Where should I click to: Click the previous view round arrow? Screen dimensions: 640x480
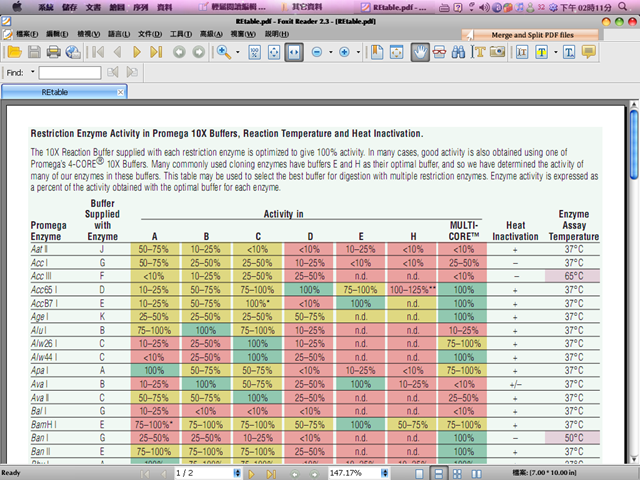[179, 52]
